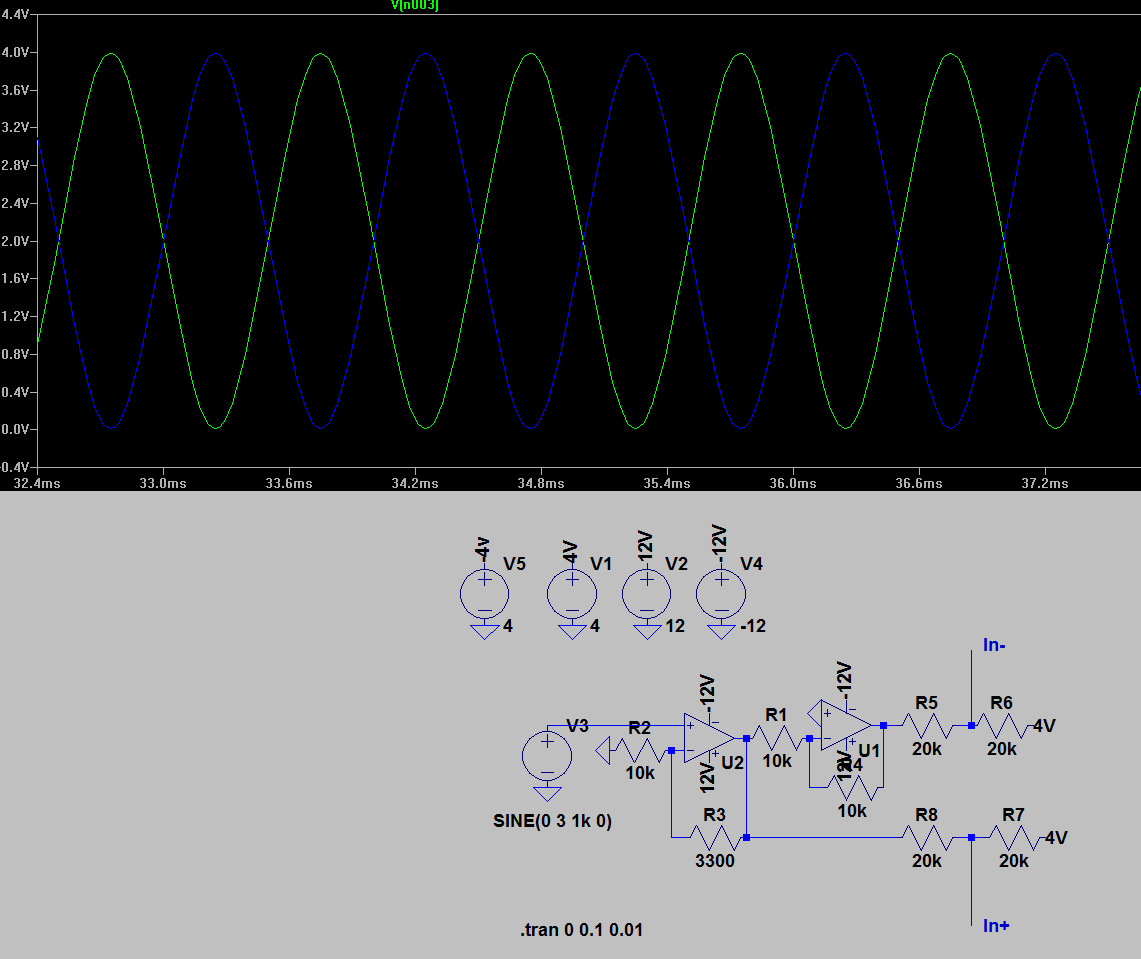Screen dimensions: 1141x959
Task: Click the In- net label
Action: pos(994,645)
